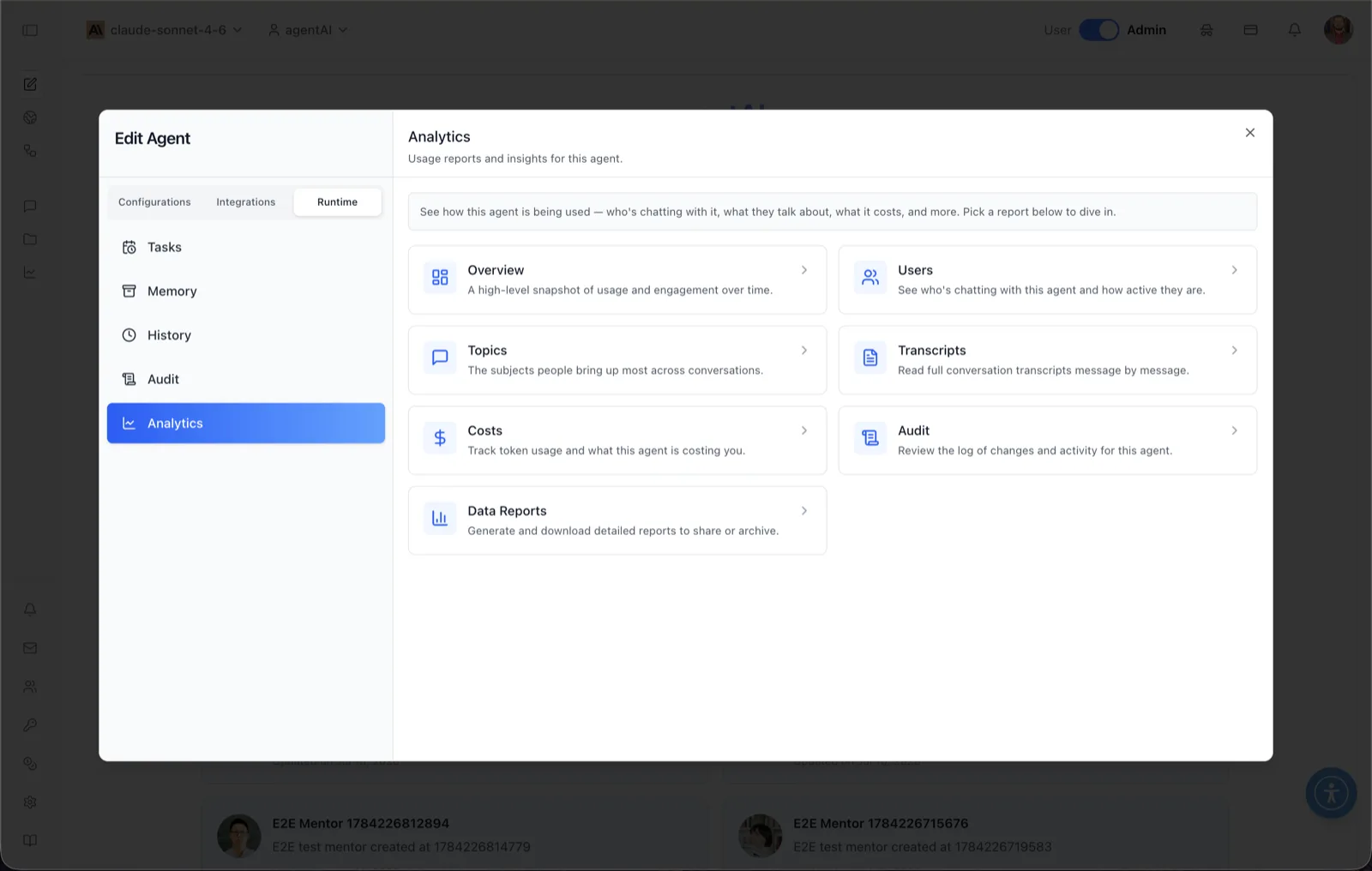The width and height of the screenshot is (1372, 871).
Task: Open the Topics report title
Action: pos(487,351)
